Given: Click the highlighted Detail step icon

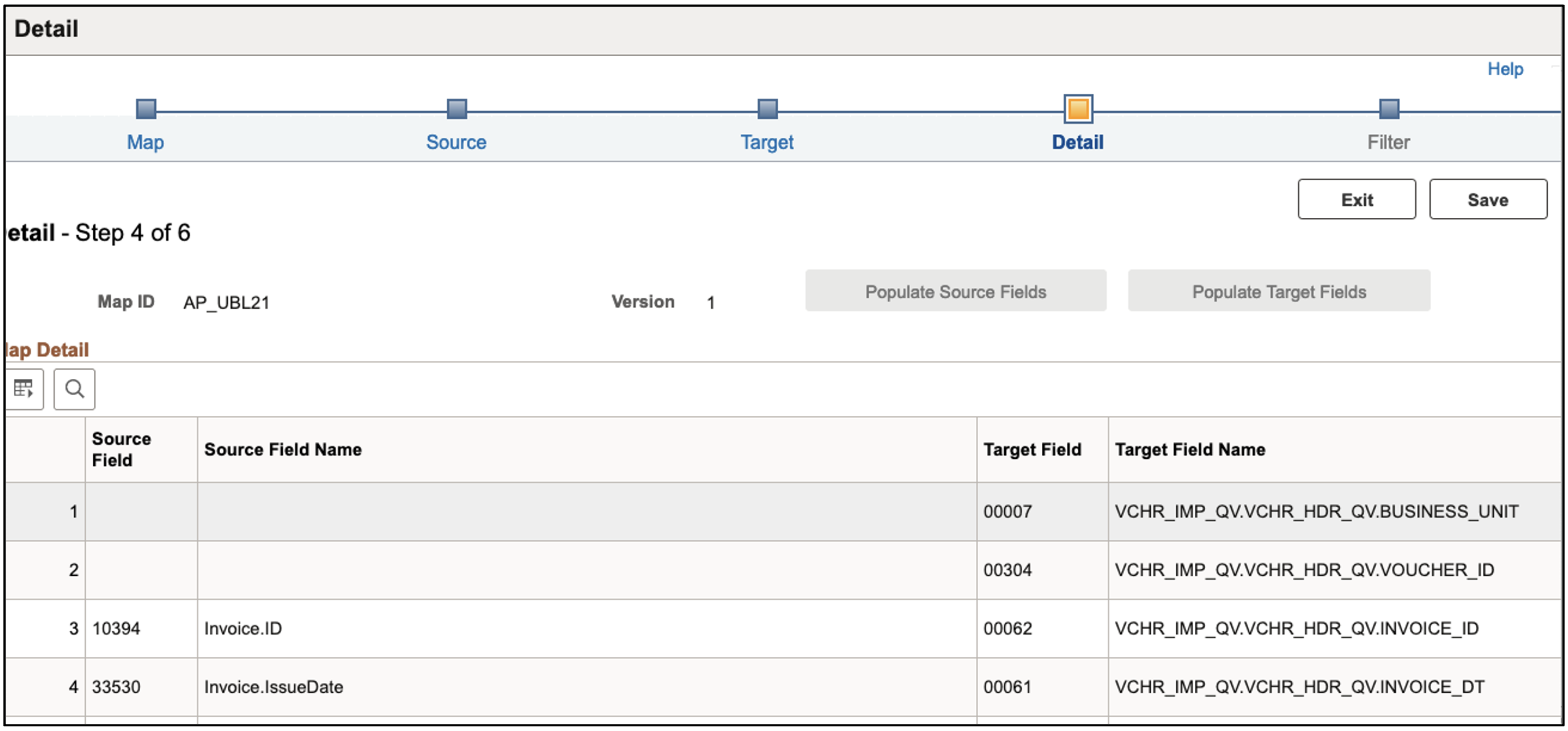Looking at the screenshot, I should pos(1078,109).
